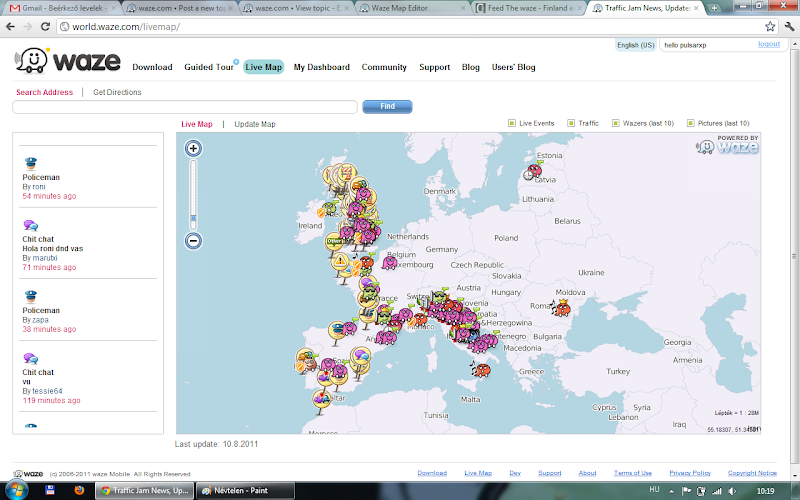Select the orange wazer marker near Romania
This screenshot has height=500, width=800.
[561, 308]
